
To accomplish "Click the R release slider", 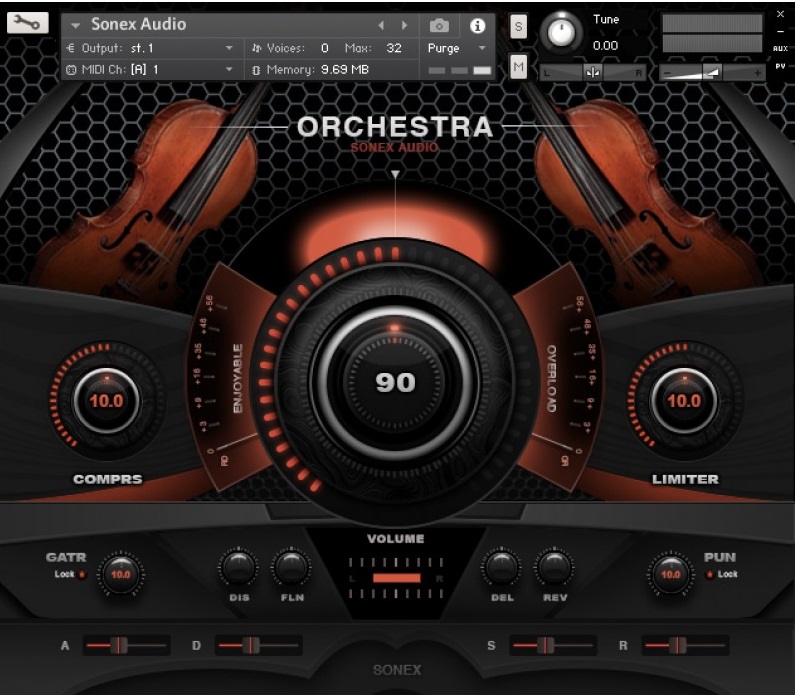I will tap(685, 645).
